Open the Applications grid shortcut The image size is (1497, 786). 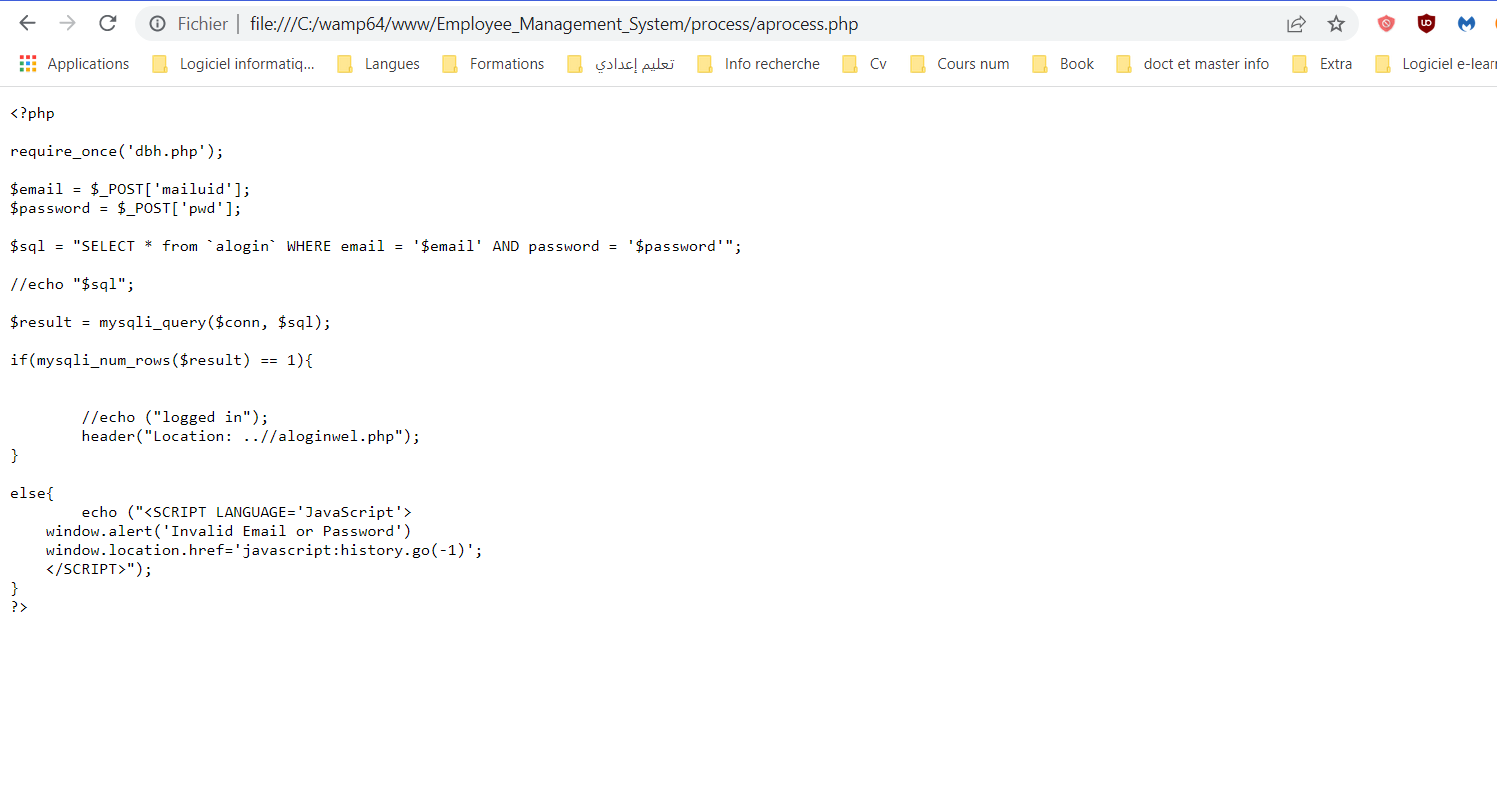[x=74, y=64]
